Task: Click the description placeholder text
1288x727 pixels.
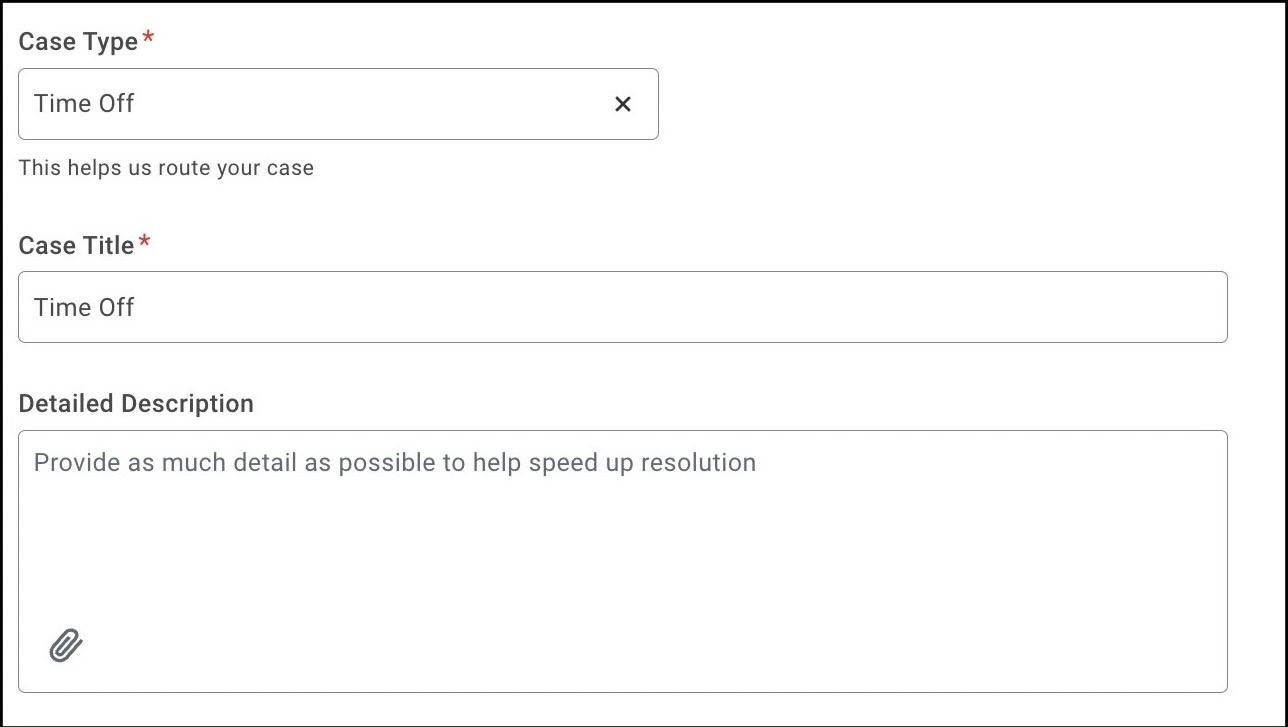Action: pyautogui.click(x=395, y=463)
